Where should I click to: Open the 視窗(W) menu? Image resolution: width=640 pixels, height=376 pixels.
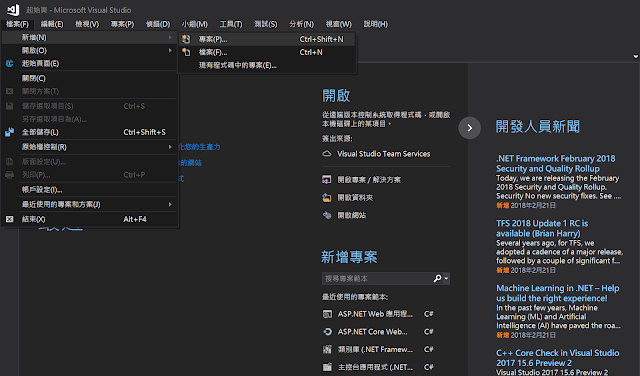tap(338, 24)
